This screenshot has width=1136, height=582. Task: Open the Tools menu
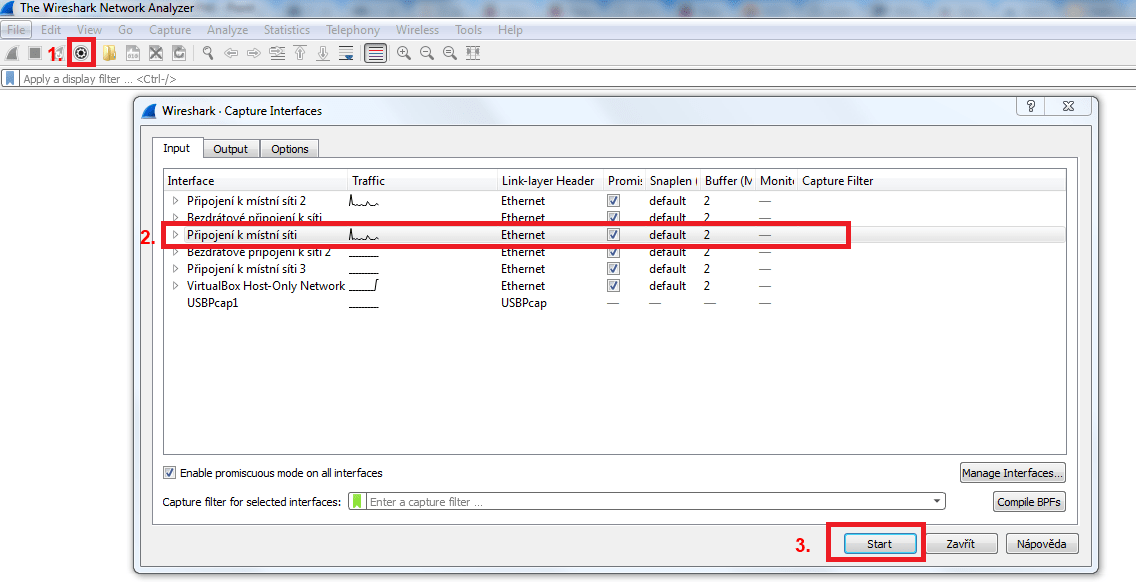[468, 30]
